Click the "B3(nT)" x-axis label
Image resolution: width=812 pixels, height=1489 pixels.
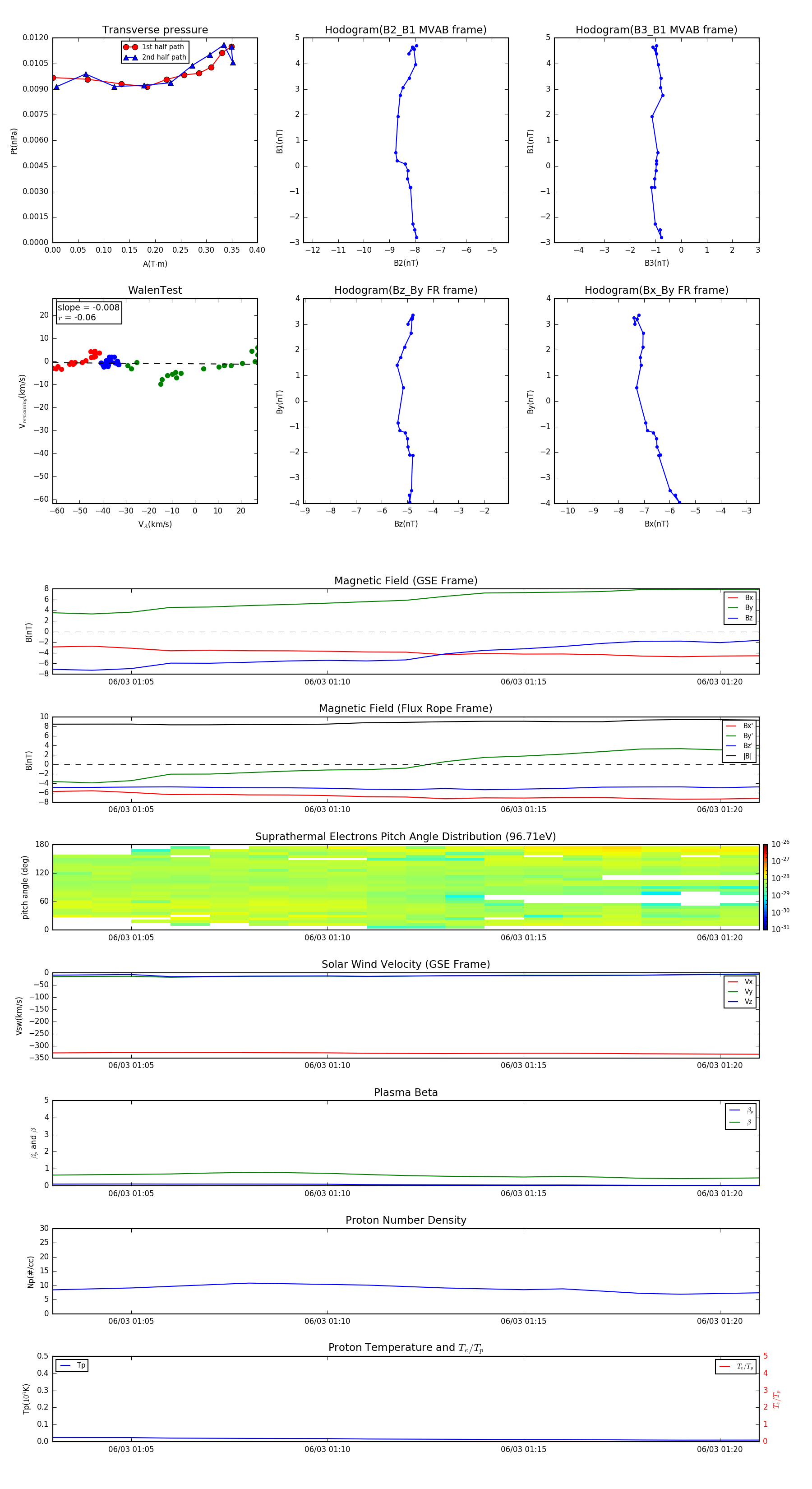coord(656,263)
